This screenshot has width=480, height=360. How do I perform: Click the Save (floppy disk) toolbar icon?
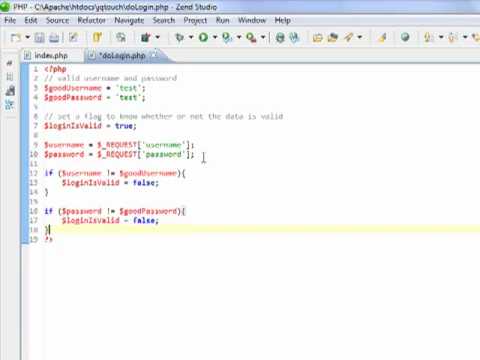point(39,37)
